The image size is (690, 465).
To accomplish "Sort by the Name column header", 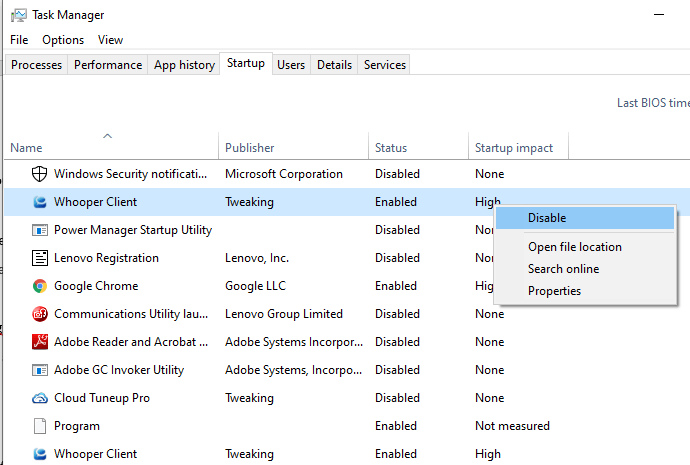I will 112,146.
